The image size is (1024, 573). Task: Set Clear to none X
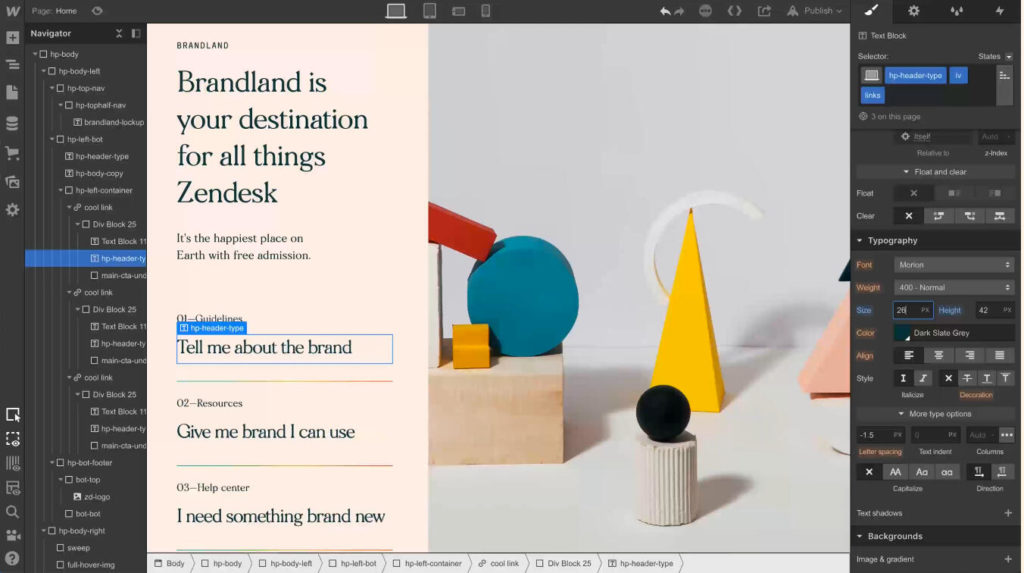[908, 216]
